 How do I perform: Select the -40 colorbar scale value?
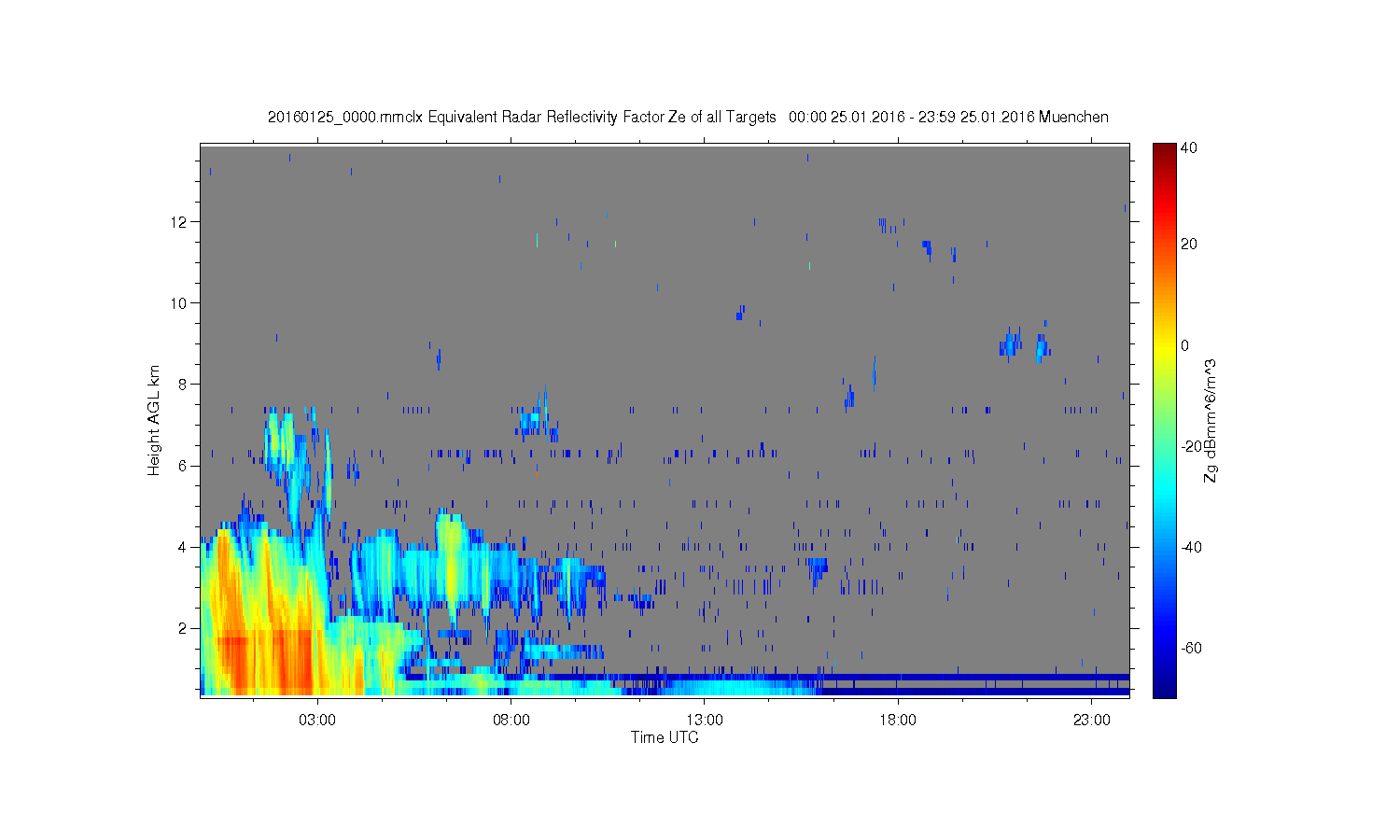tap(1191, 547)
